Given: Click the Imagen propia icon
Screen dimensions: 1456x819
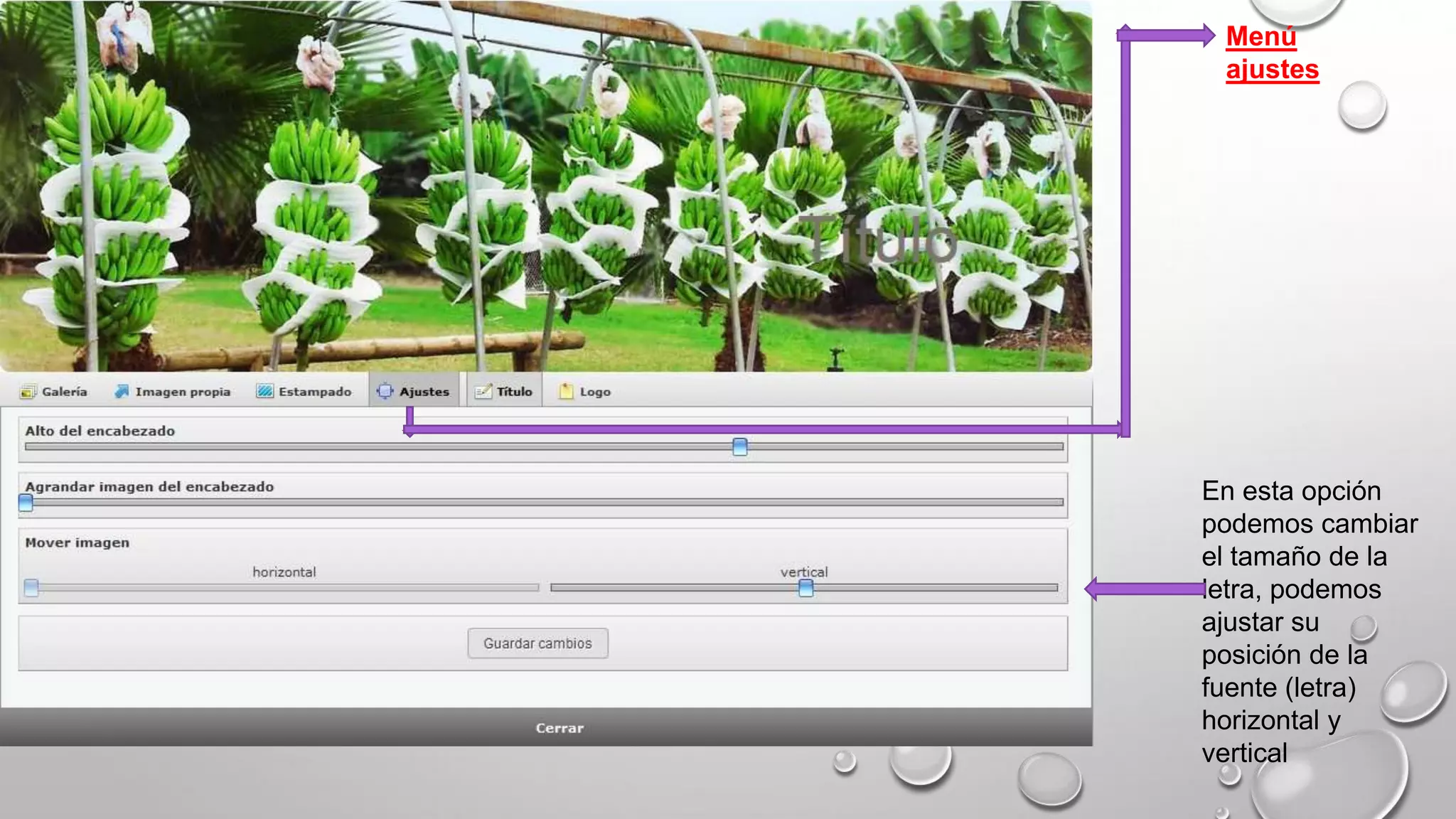Looking at the screenshot, I should click(x=122, y=392).
